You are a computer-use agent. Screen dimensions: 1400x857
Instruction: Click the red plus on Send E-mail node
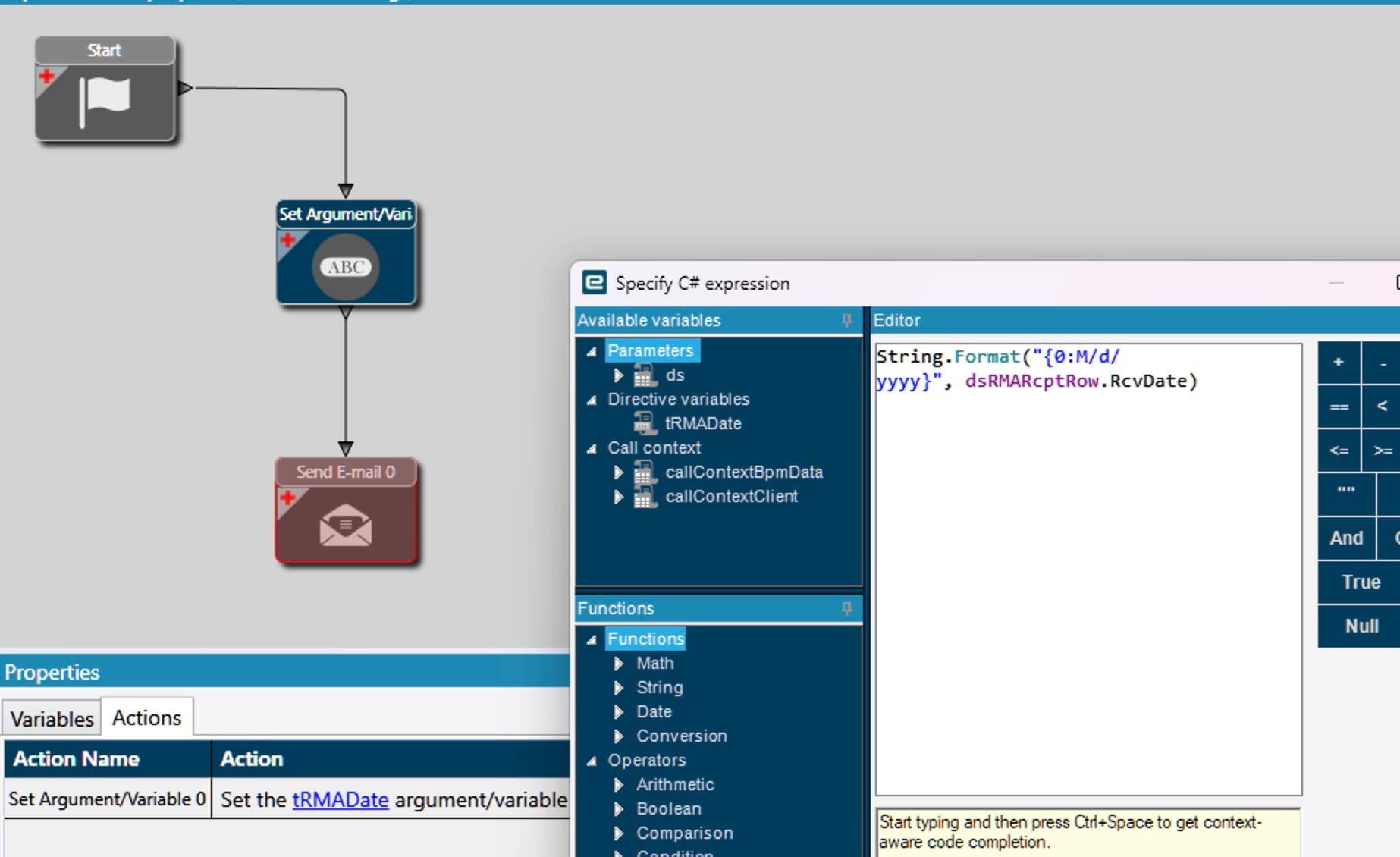[287, 498]
